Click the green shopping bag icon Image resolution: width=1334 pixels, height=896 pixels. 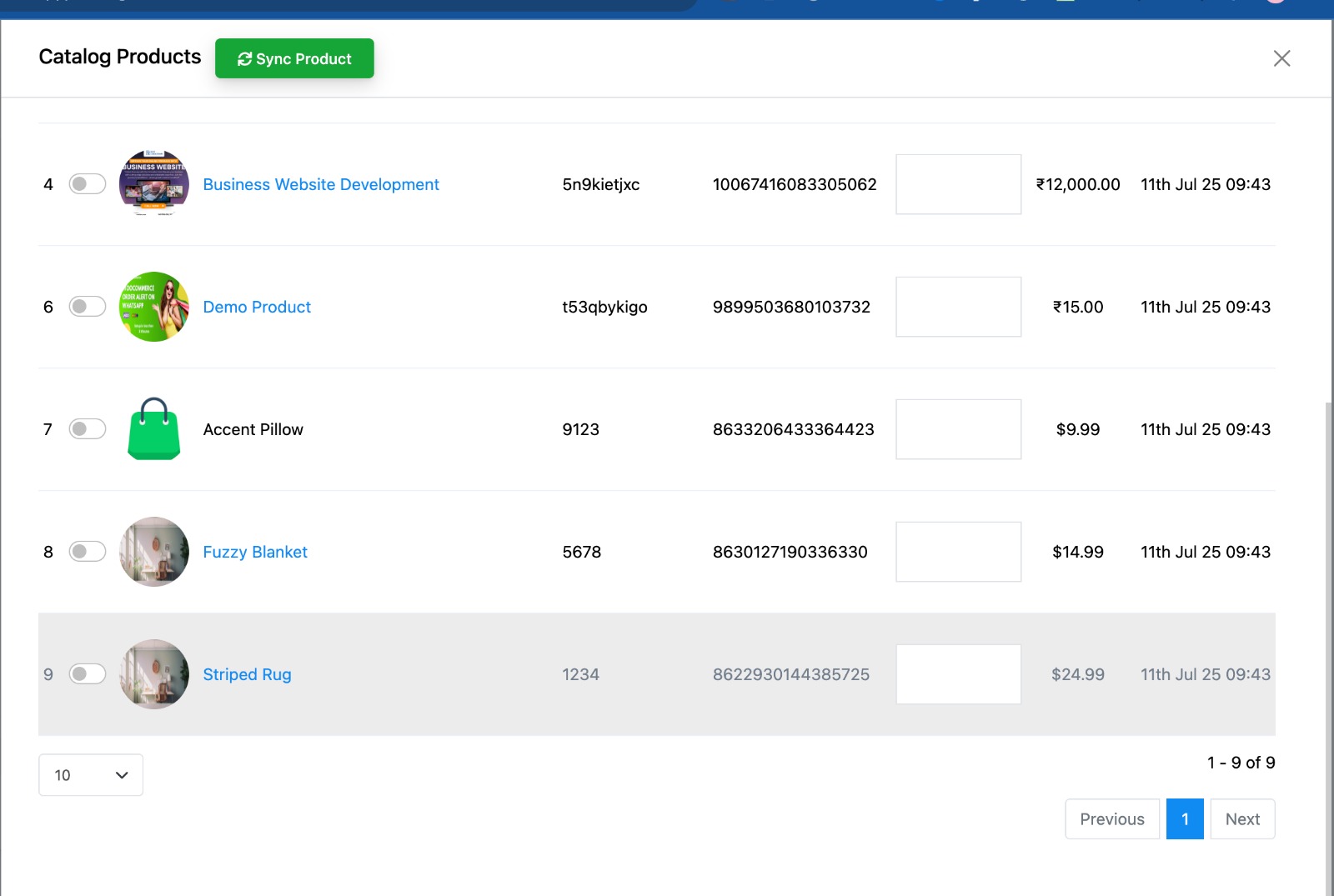154,429
